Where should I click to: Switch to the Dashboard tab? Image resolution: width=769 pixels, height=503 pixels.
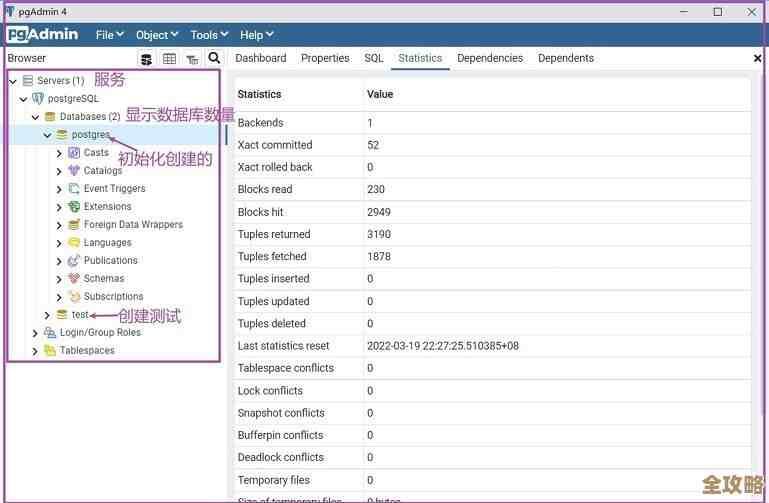pos(261,58)
